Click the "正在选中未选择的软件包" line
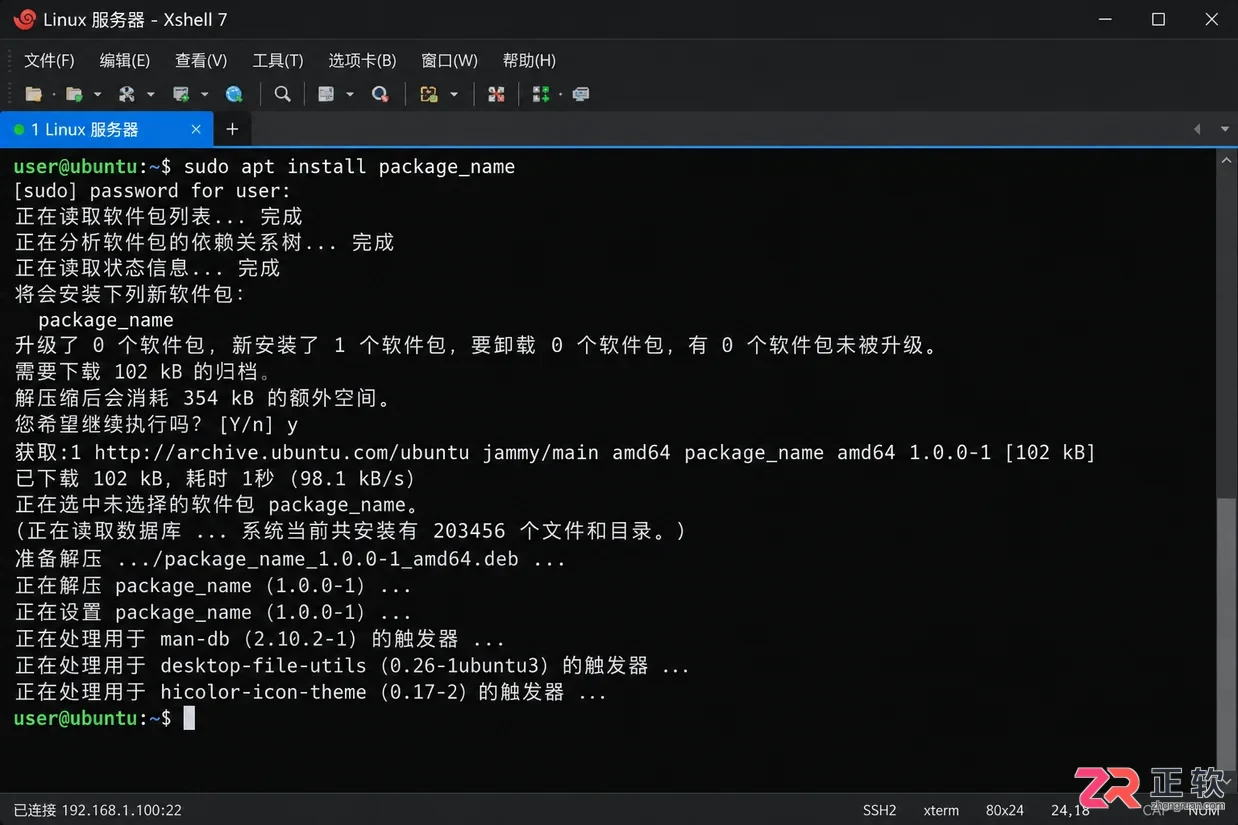 click(216, 505)
